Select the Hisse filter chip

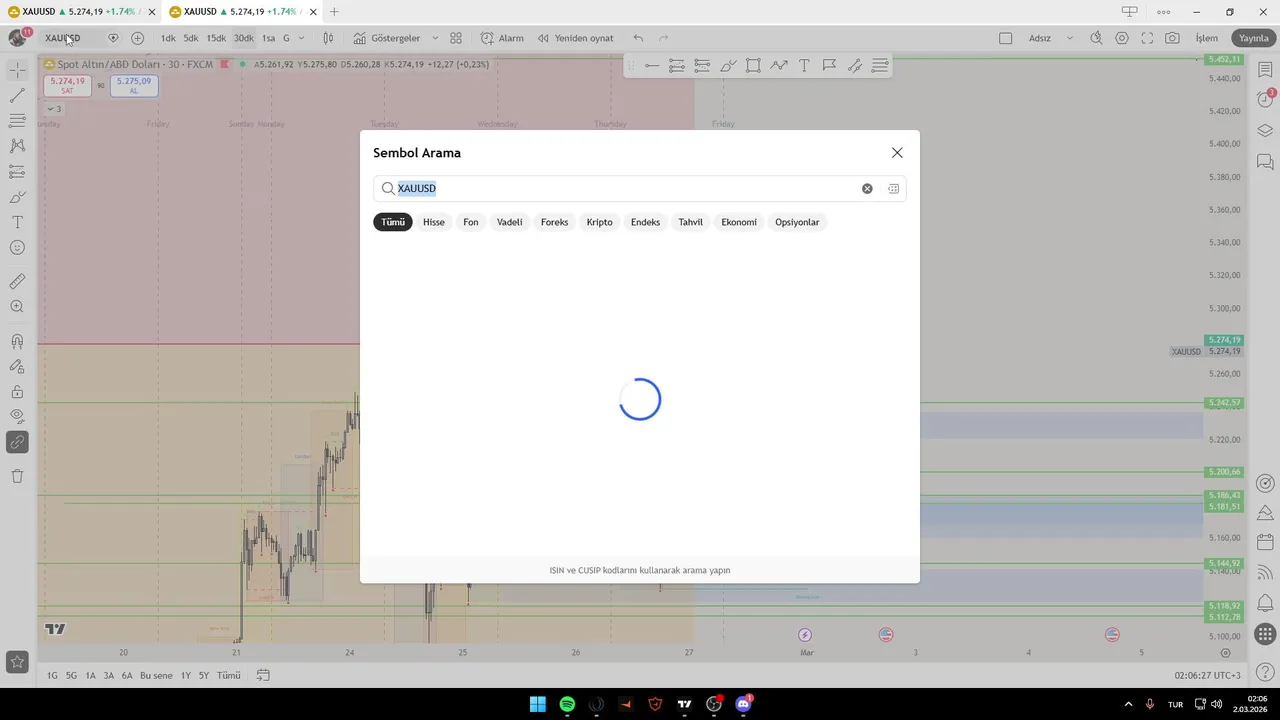pyautogui.click(x=434, y=222)
